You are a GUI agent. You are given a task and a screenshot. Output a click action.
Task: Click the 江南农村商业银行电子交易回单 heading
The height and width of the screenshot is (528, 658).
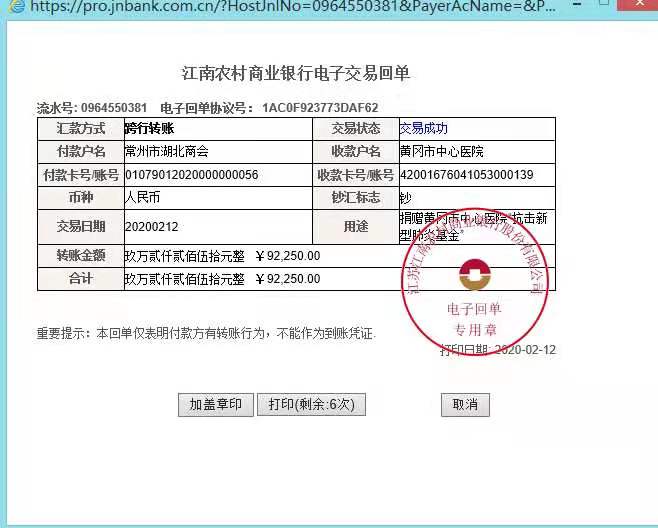coord(296,73)
